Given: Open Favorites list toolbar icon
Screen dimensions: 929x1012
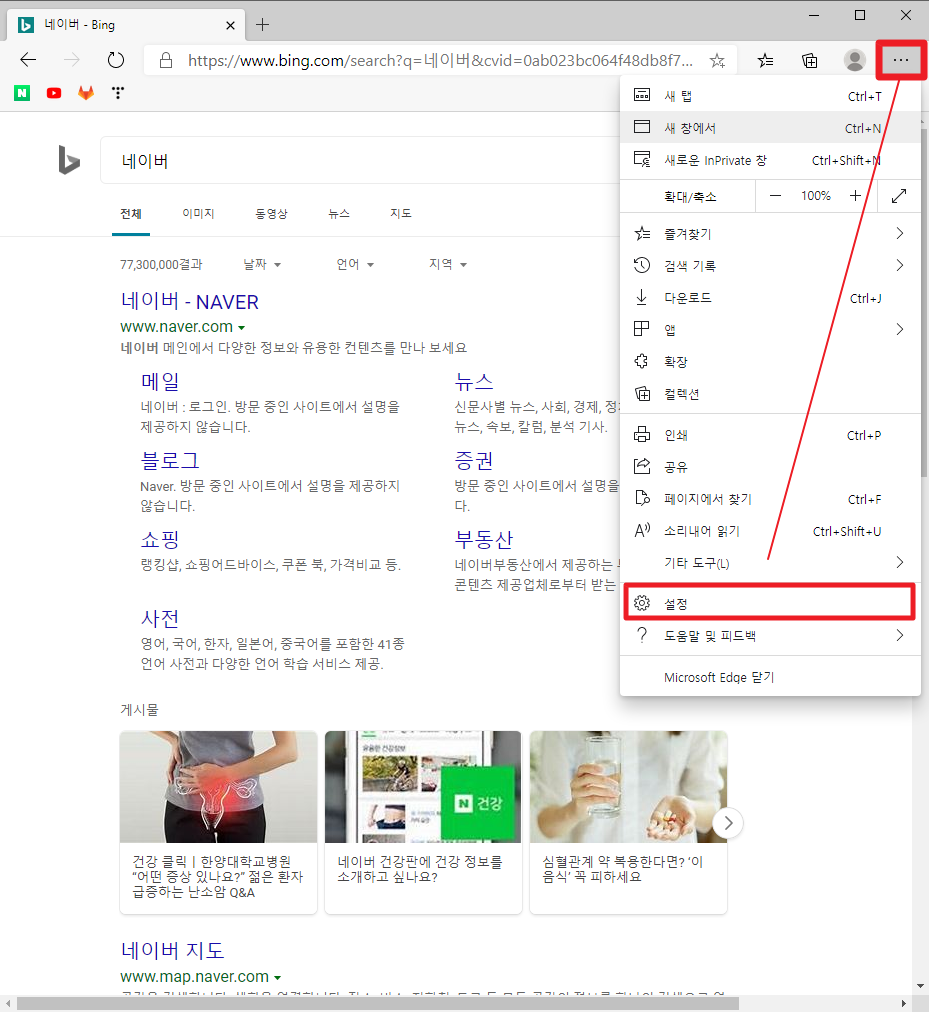Looking at the screenshot, I should pyautogui.click(x=766, y=61).
